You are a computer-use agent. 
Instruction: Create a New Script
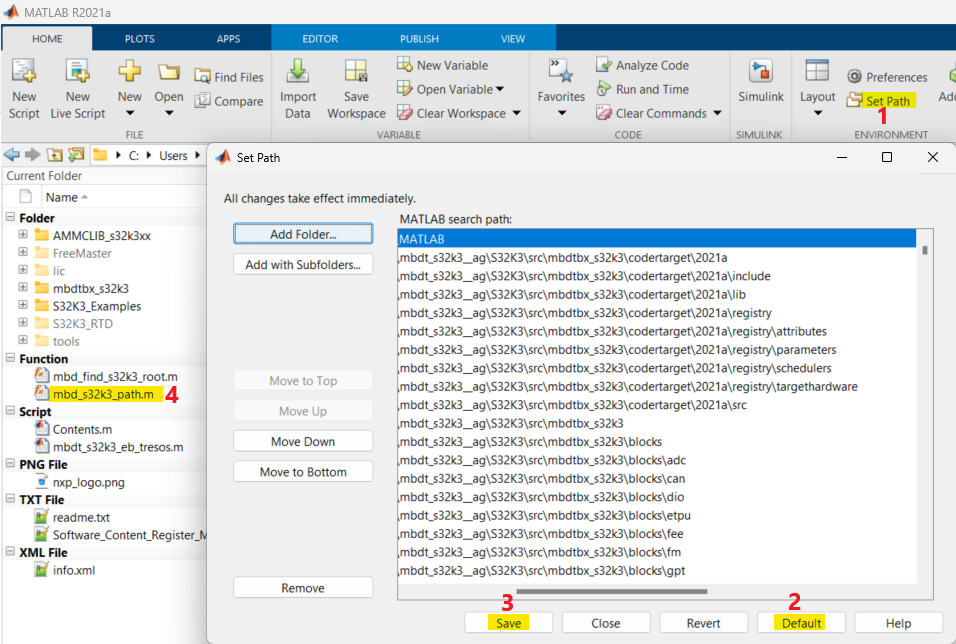[x=24, y=88]
